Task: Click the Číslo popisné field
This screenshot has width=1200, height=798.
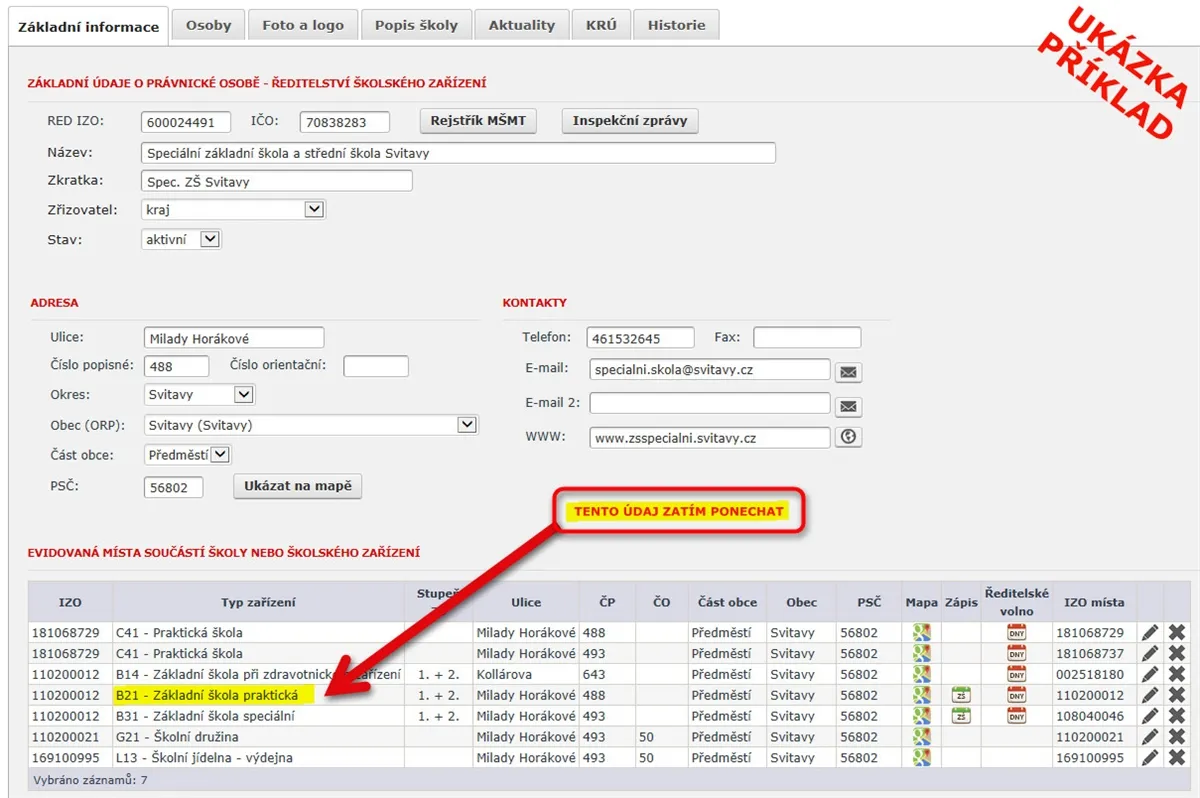Action: [177, 366]
